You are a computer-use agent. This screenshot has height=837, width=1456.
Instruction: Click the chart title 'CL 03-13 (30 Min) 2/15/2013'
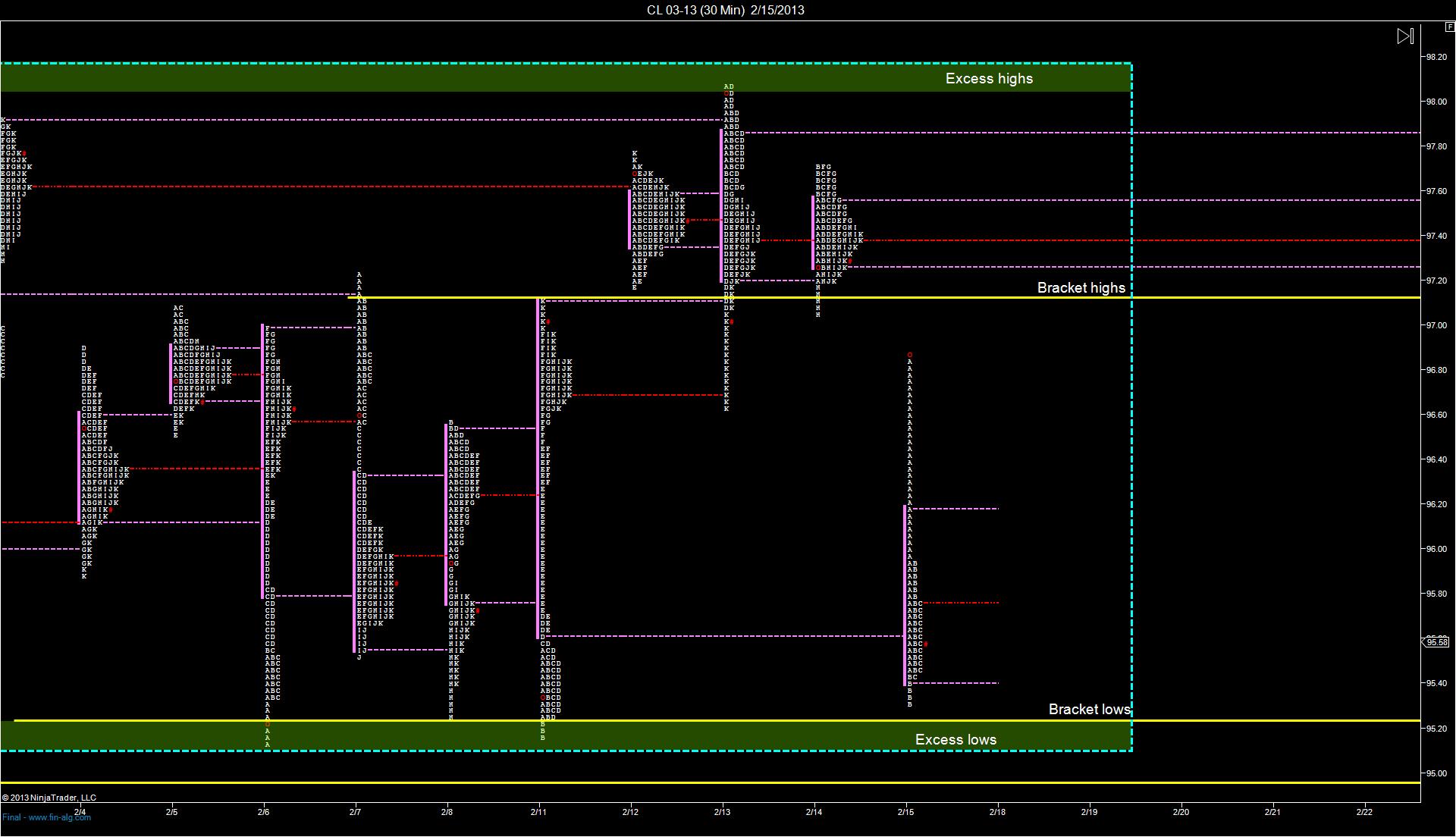725,10
